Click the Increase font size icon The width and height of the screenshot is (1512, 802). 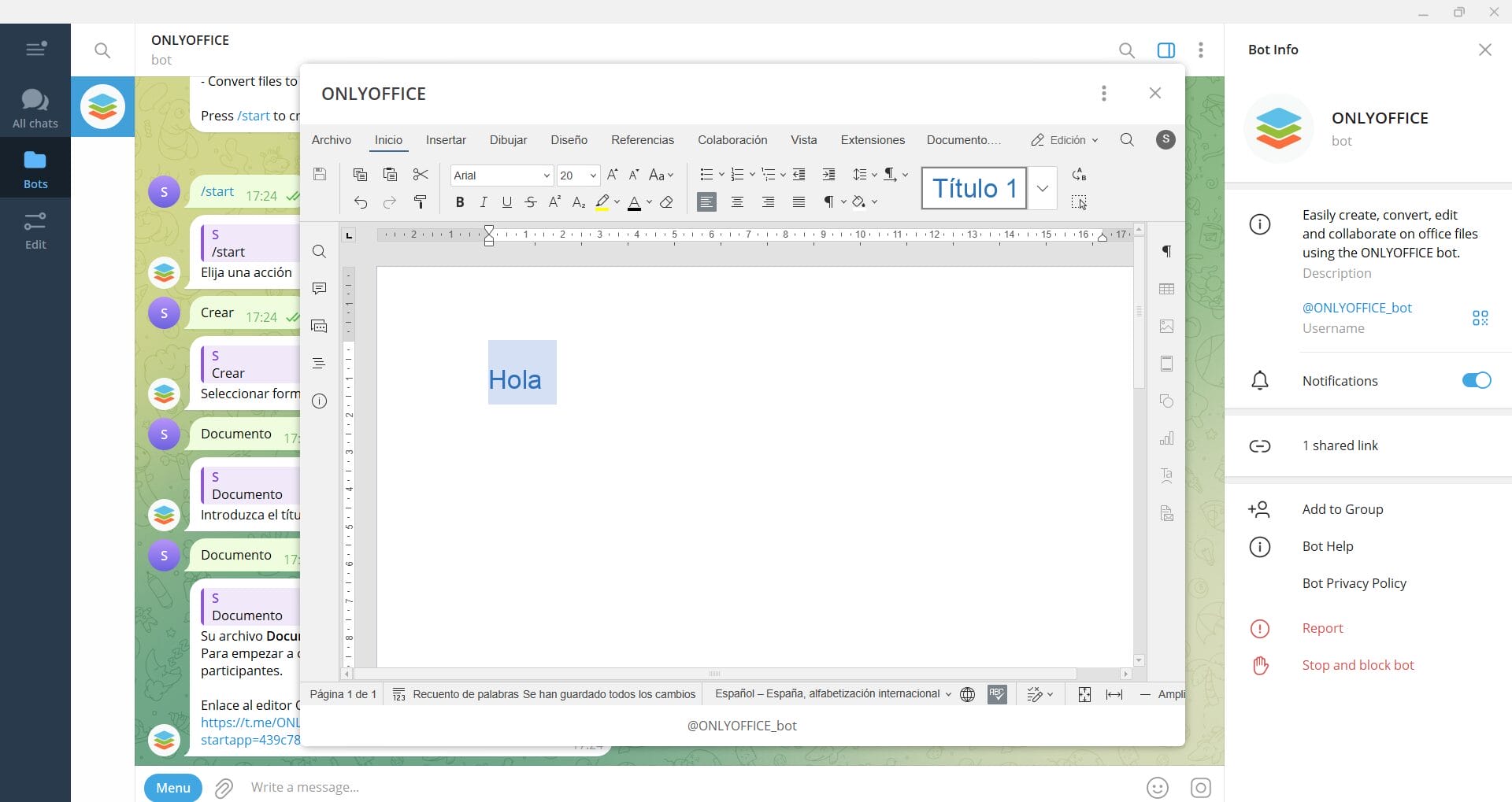point(612,175)
